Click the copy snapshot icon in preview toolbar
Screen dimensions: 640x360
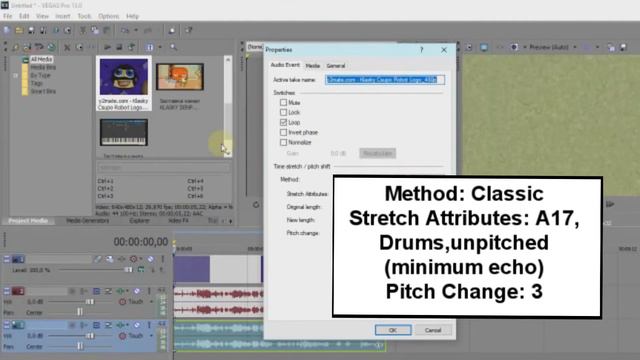coord(611,47)
